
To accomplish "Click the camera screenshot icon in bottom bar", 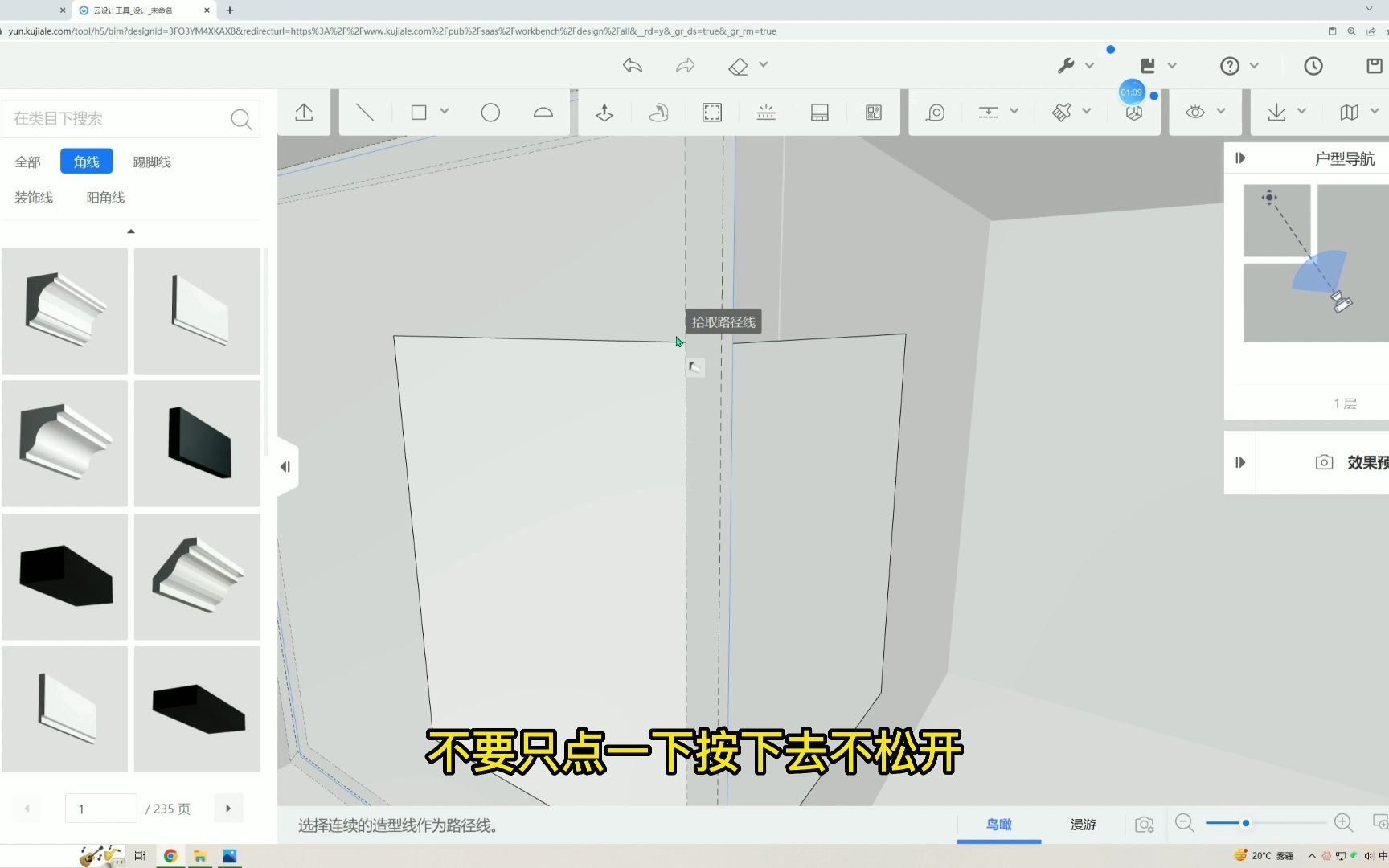I will [1145, 825].
